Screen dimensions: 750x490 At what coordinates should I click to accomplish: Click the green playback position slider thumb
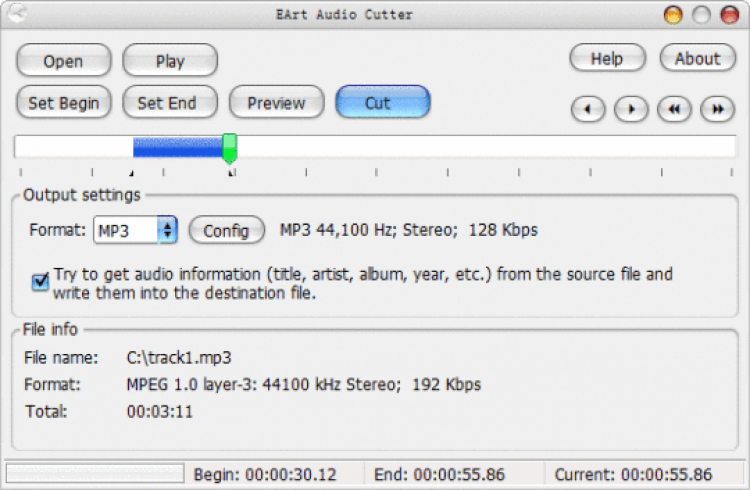tap(229, 148)
